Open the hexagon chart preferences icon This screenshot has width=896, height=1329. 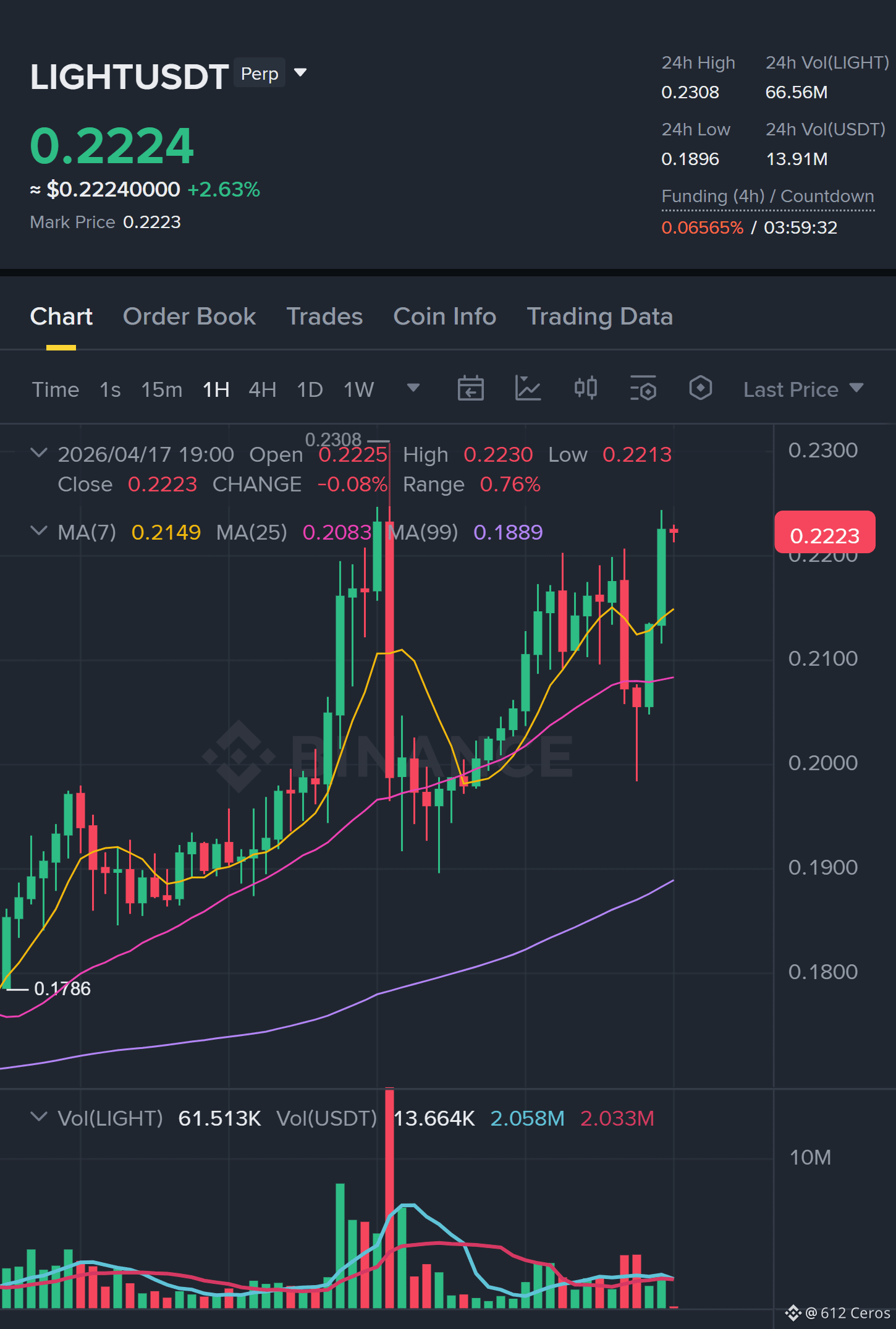700,389
